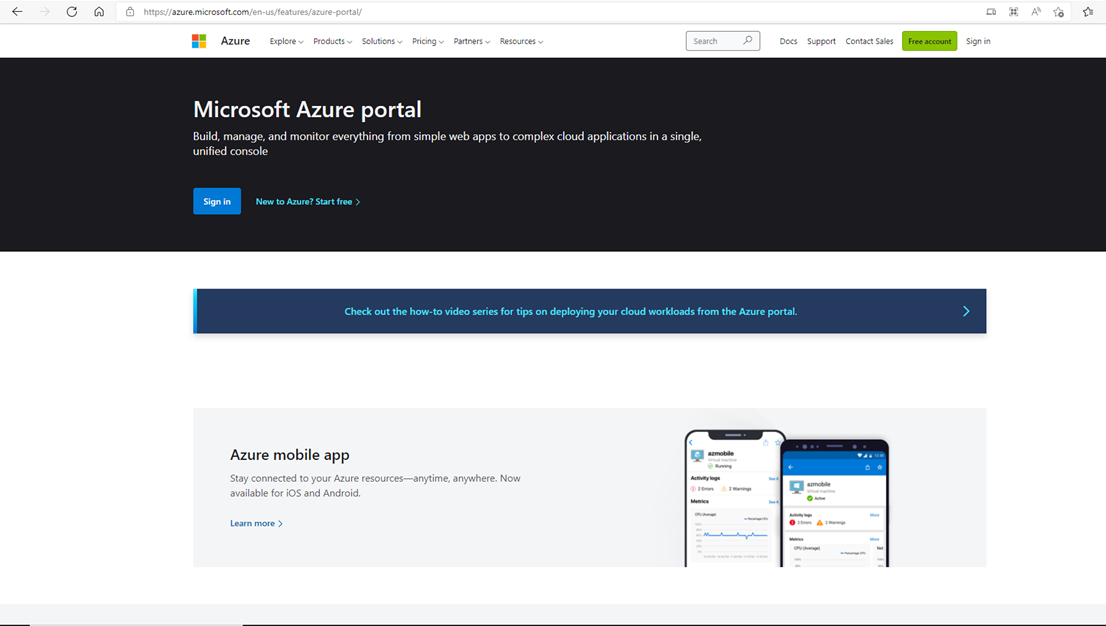View site info lock icon
The height and width of the screenshot is (626, 1106).
[x=130, y=12]
